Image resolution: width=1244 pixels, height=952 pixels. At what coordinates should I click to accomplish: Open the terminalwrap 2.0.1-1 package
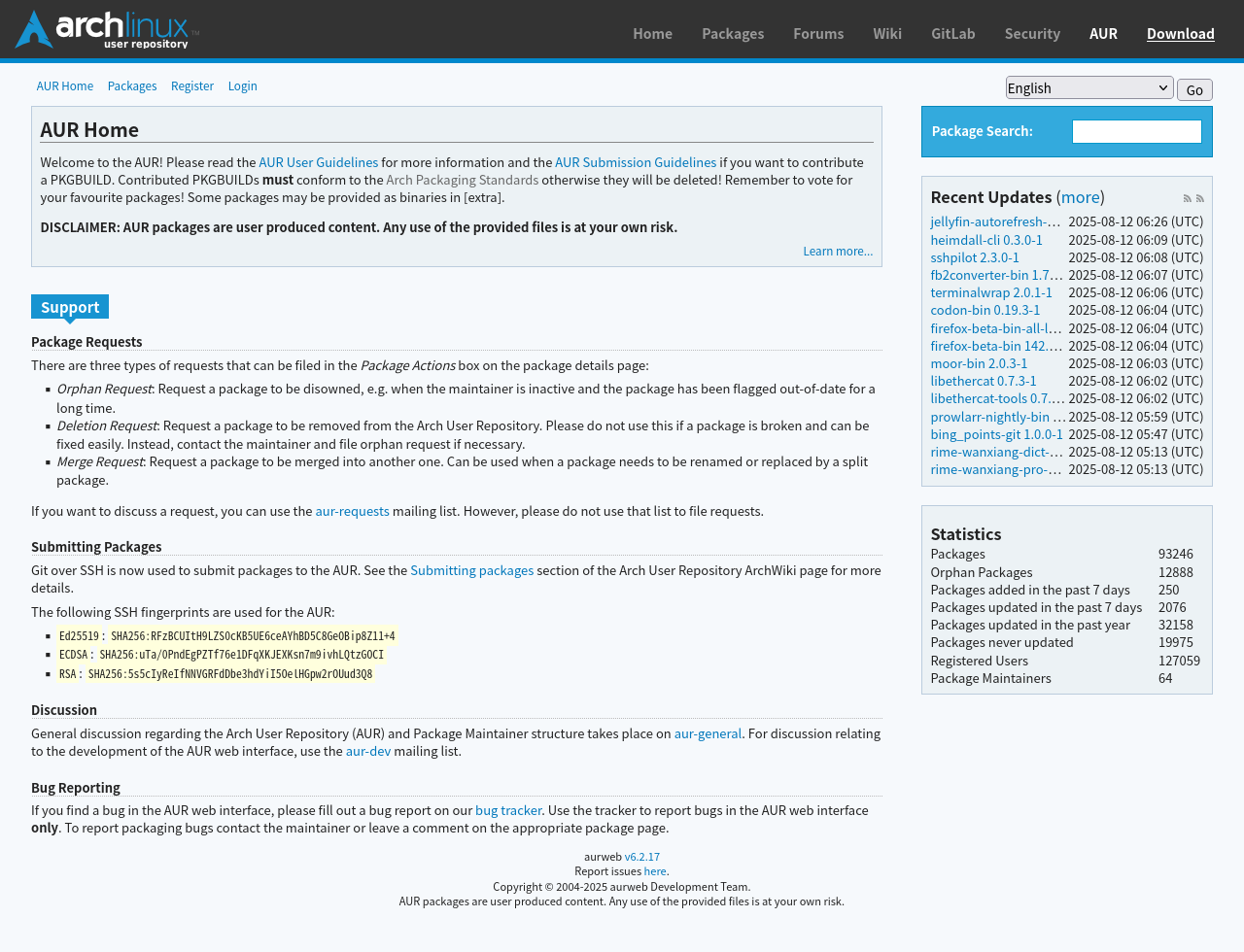click(991, 292)
